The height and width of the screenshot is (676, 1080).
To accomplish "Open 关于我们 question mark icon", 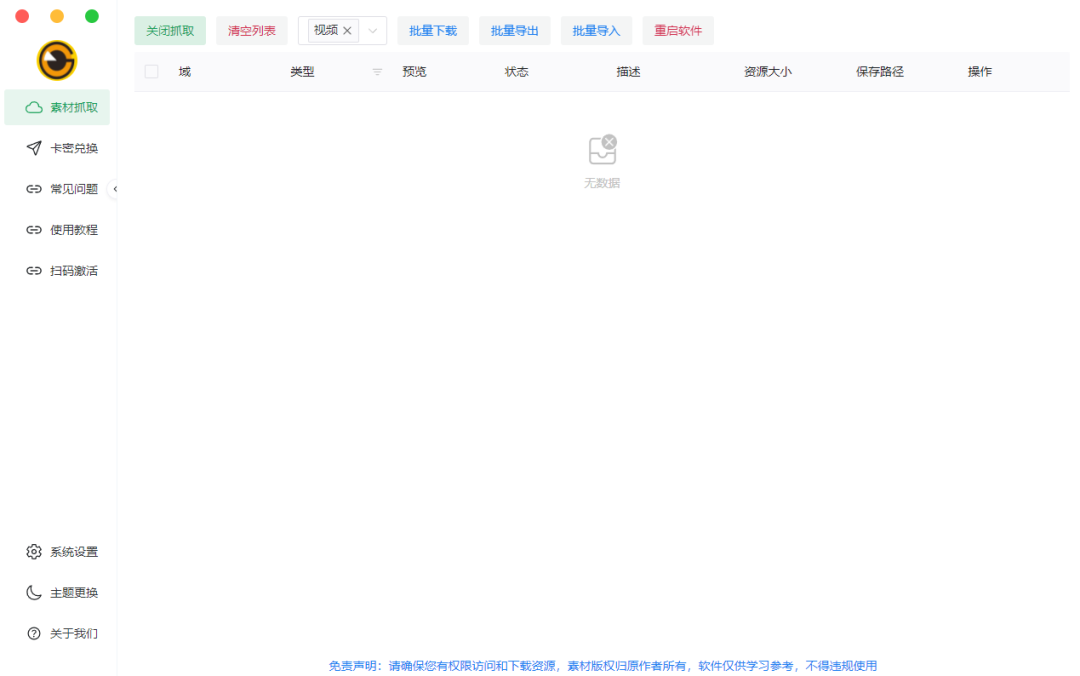I will point(34,634).
